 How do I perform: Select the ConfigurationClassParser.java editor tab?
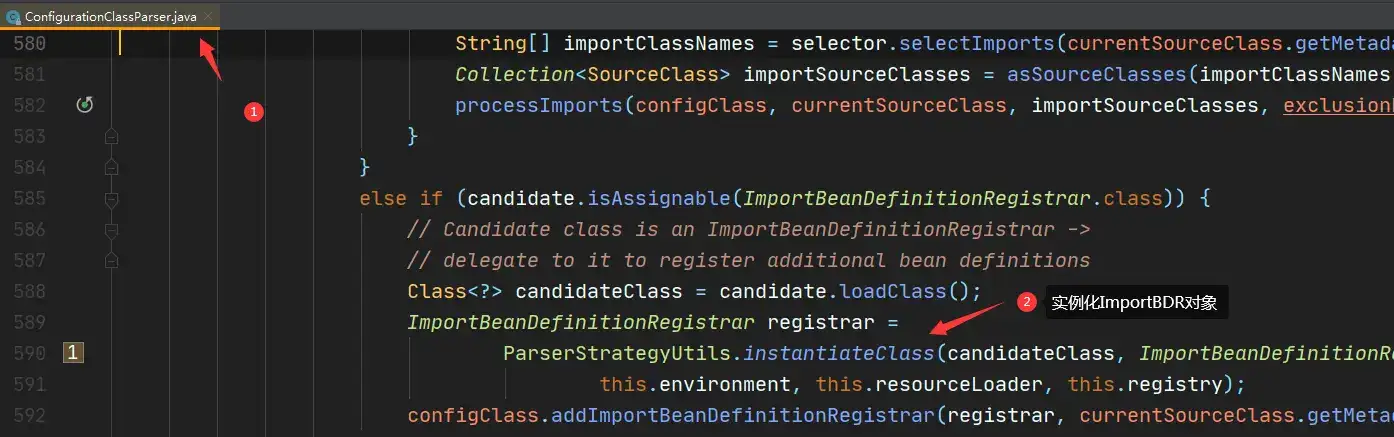click(110, 16)
